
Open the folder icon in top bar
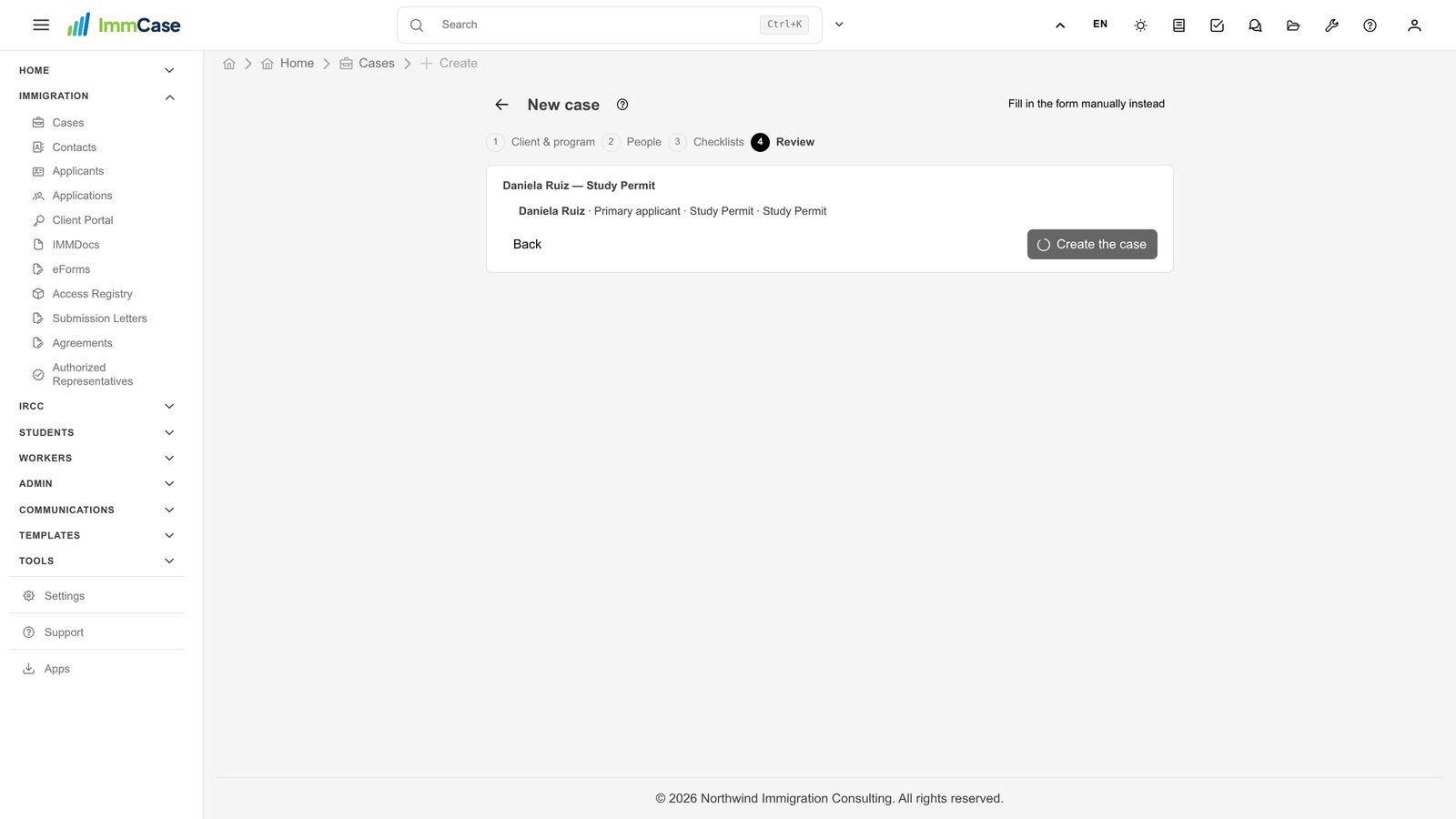point(1293,25)
